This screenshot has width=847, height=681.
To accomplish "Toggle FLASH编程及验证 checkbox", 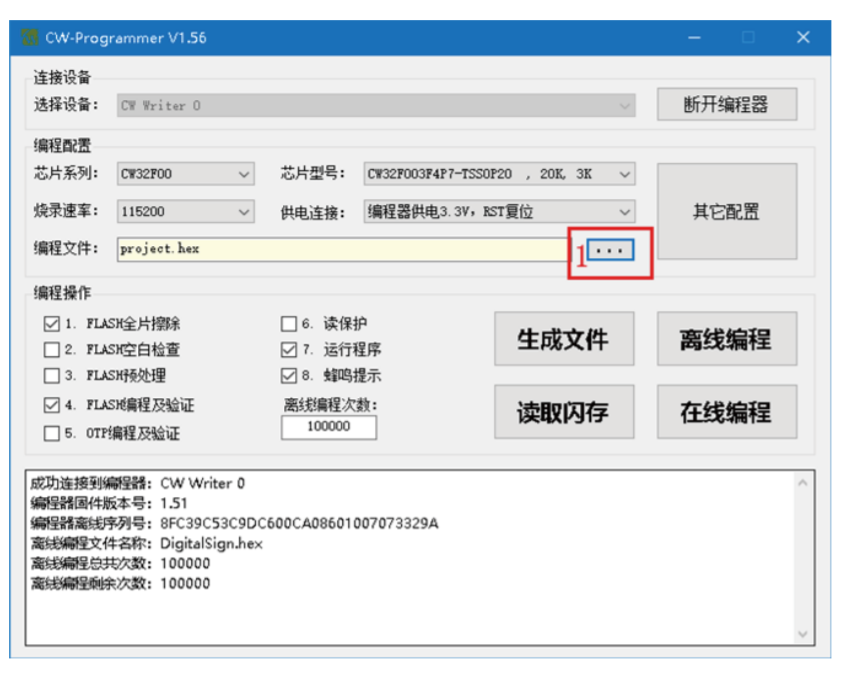I will pyautogui.click(x=52, y=405).
